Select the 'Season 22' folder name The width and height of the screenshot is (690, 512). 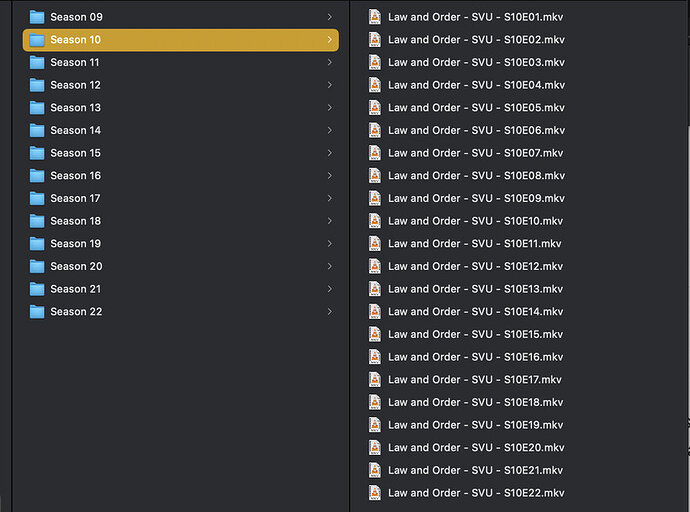(x=76, y=311)
